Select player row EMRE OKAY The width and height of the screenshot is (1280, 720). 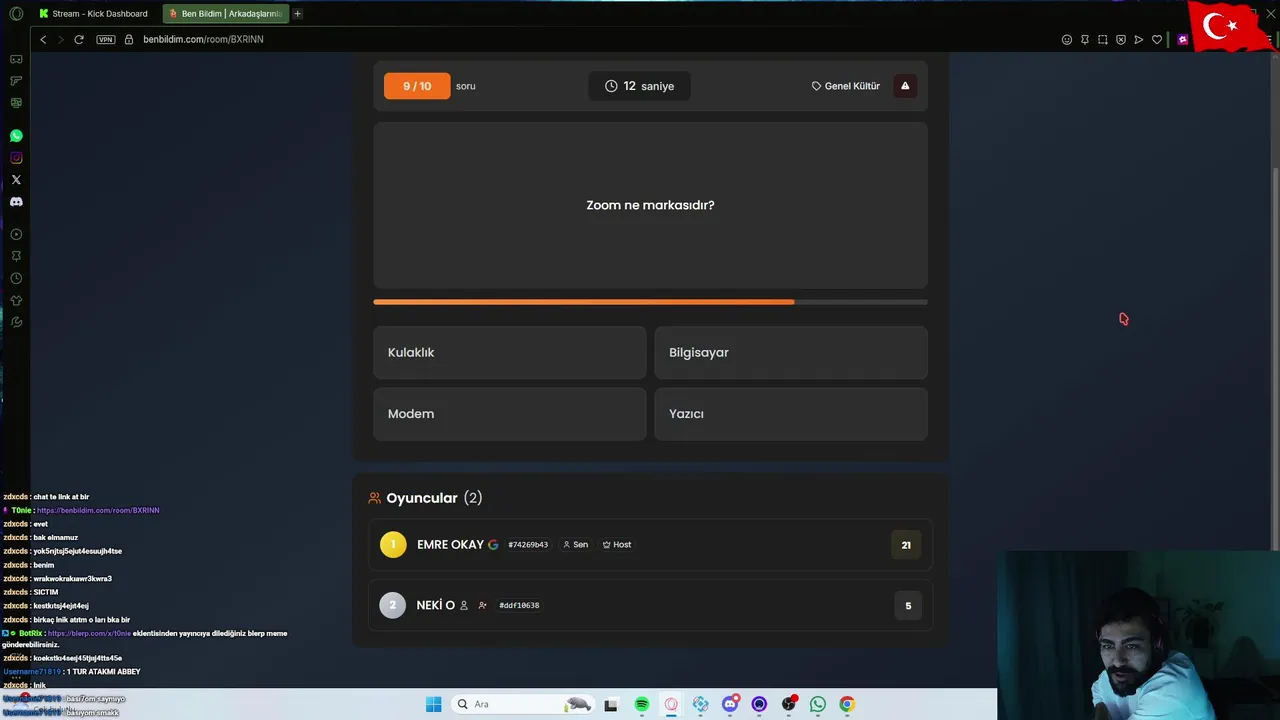pyautogui.click(x=650, y=545)
